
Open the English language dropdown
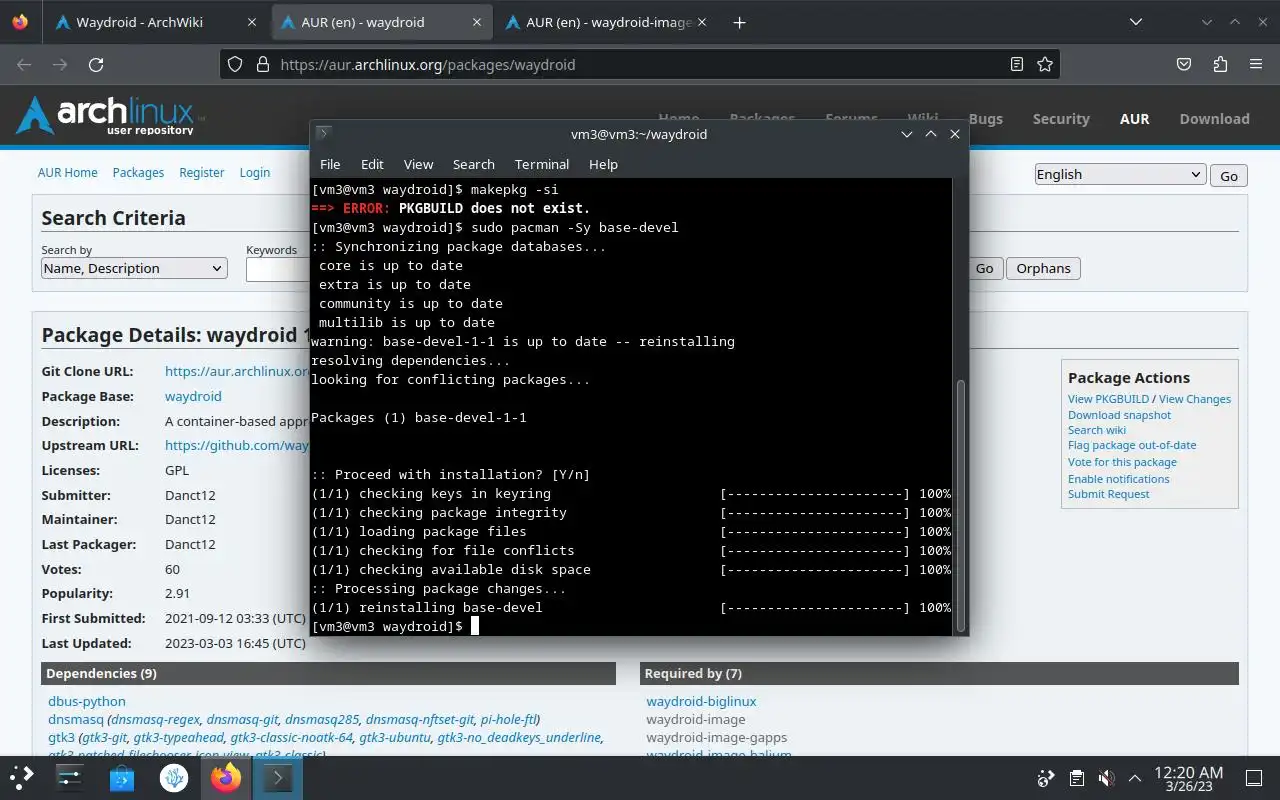pyautogui.click(x=1120, y=174)
